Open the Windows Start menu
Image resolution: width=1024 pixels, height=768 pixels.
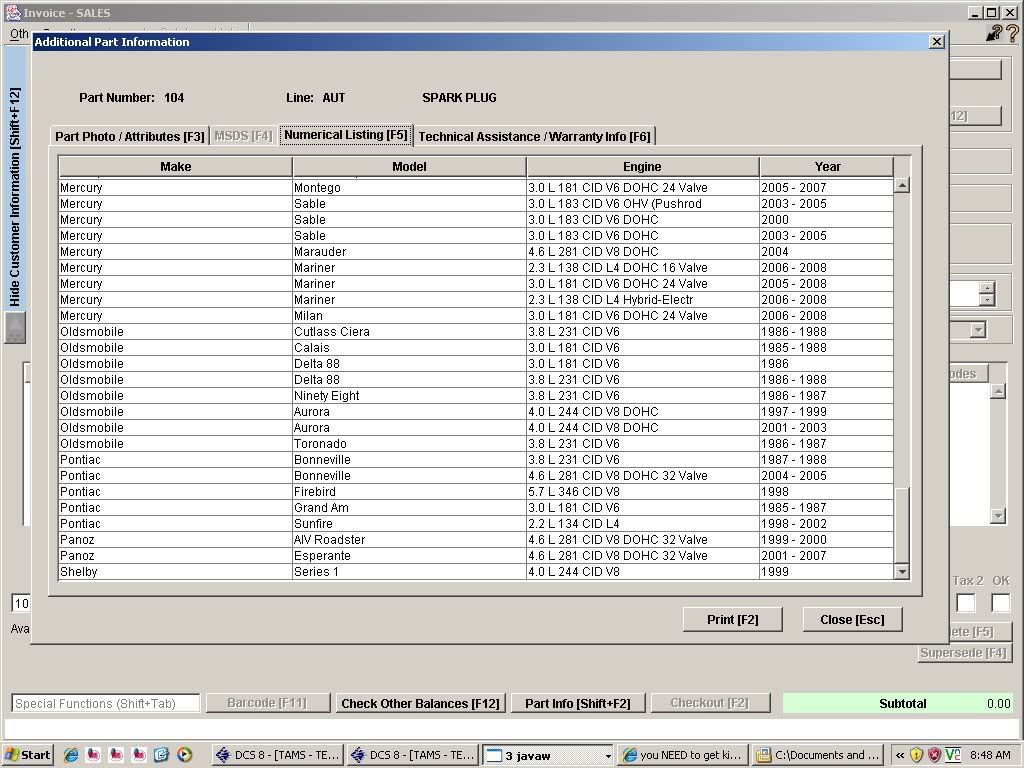pos(27,755)
